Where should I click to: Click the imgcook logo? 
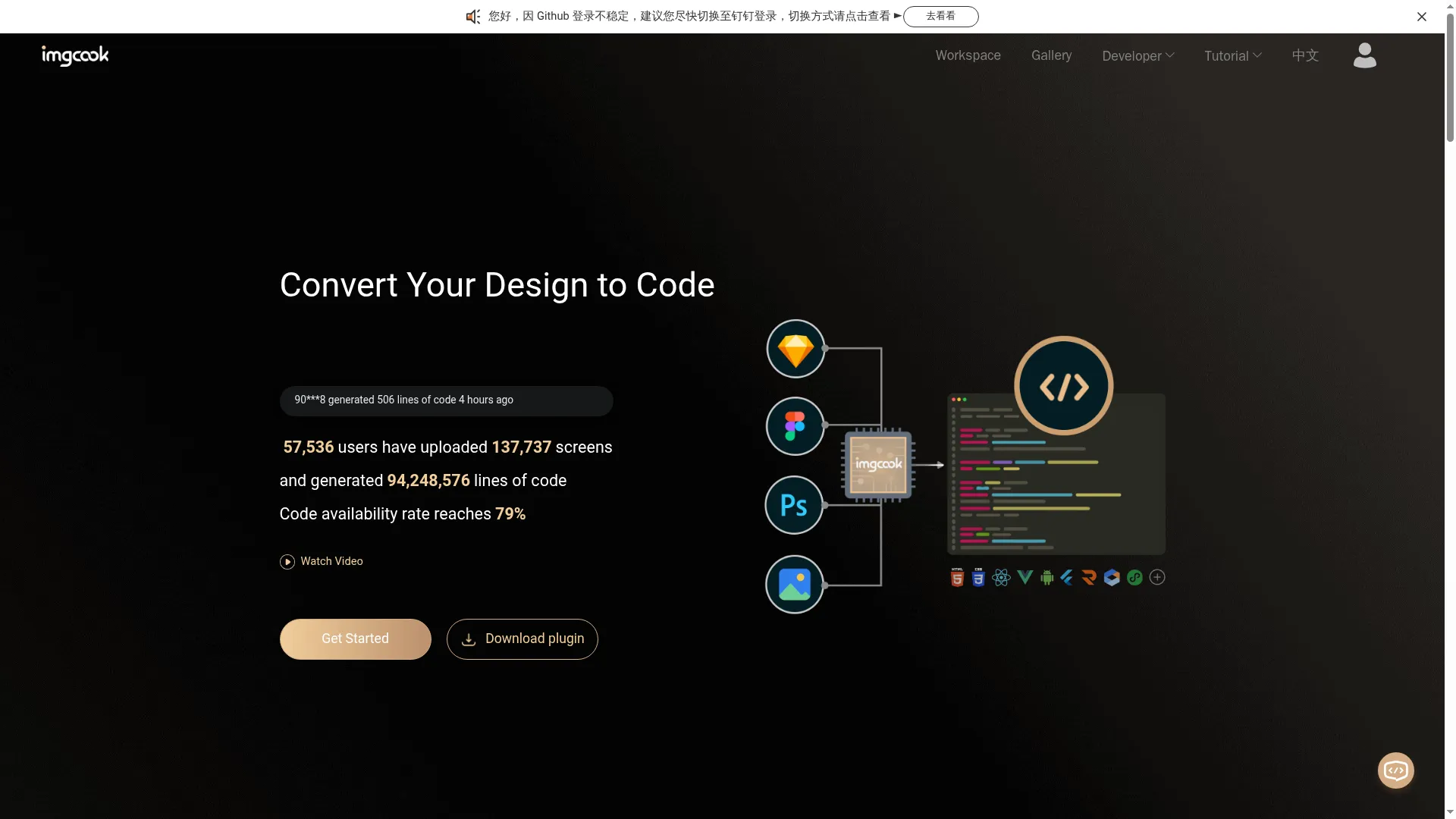[75, 55]
